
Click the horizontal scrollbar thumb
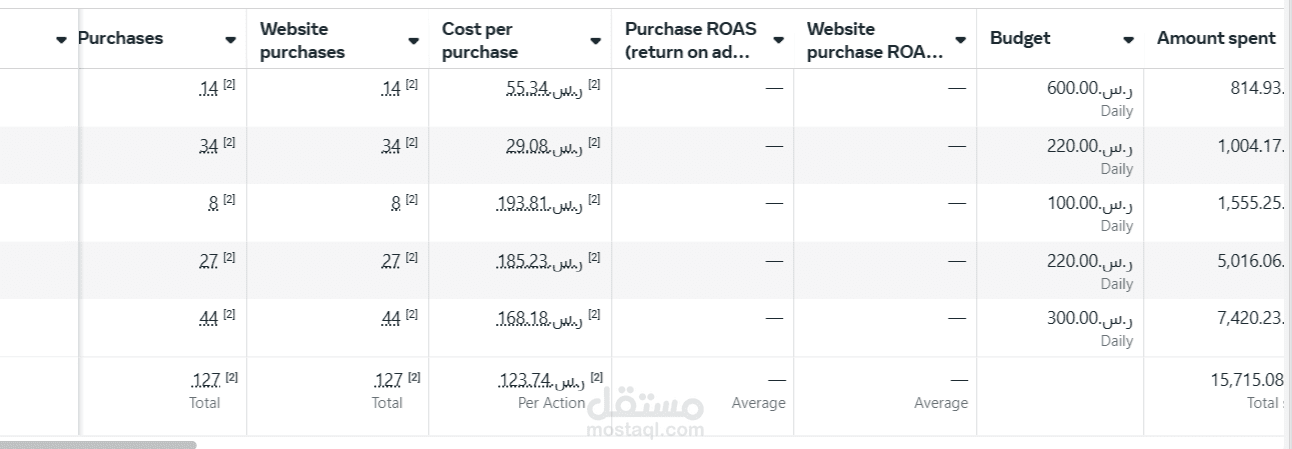[98, 444]
